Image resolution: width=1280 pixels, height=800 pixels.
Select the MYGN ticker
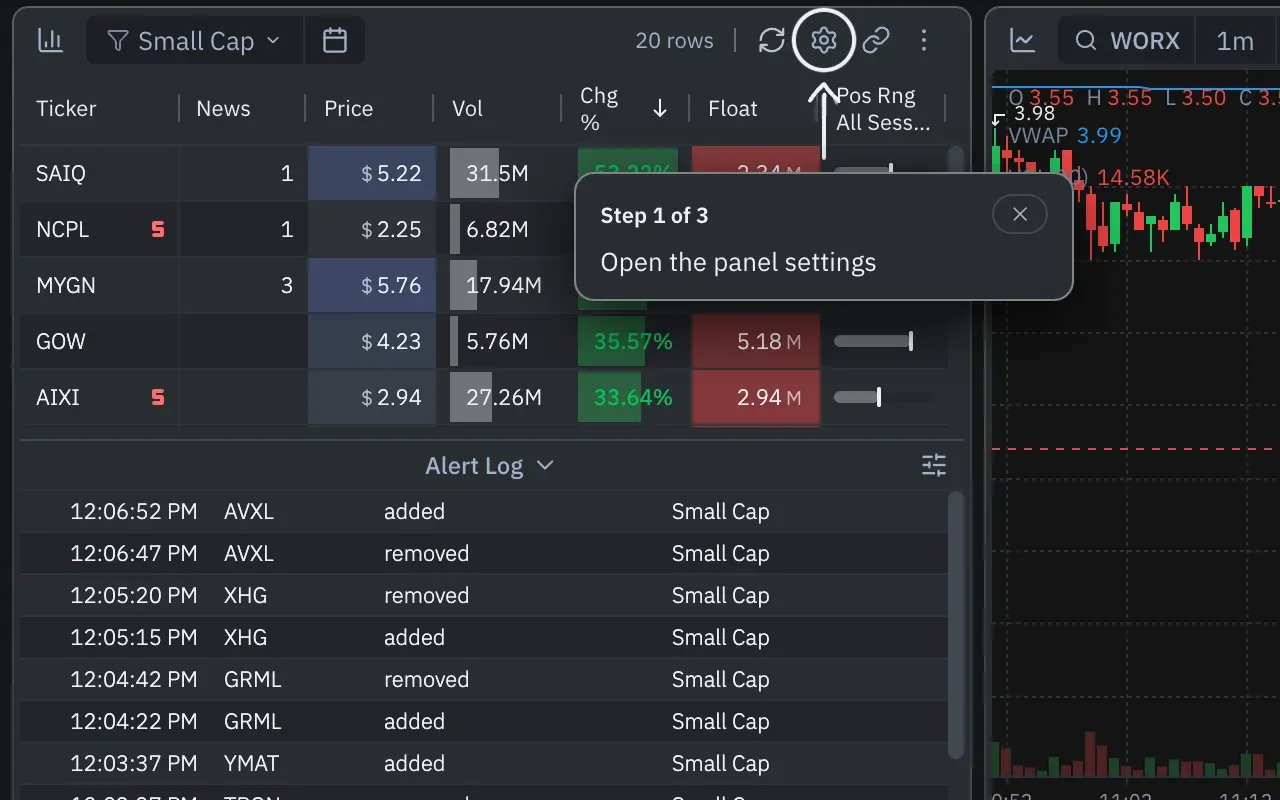[66, 285]
